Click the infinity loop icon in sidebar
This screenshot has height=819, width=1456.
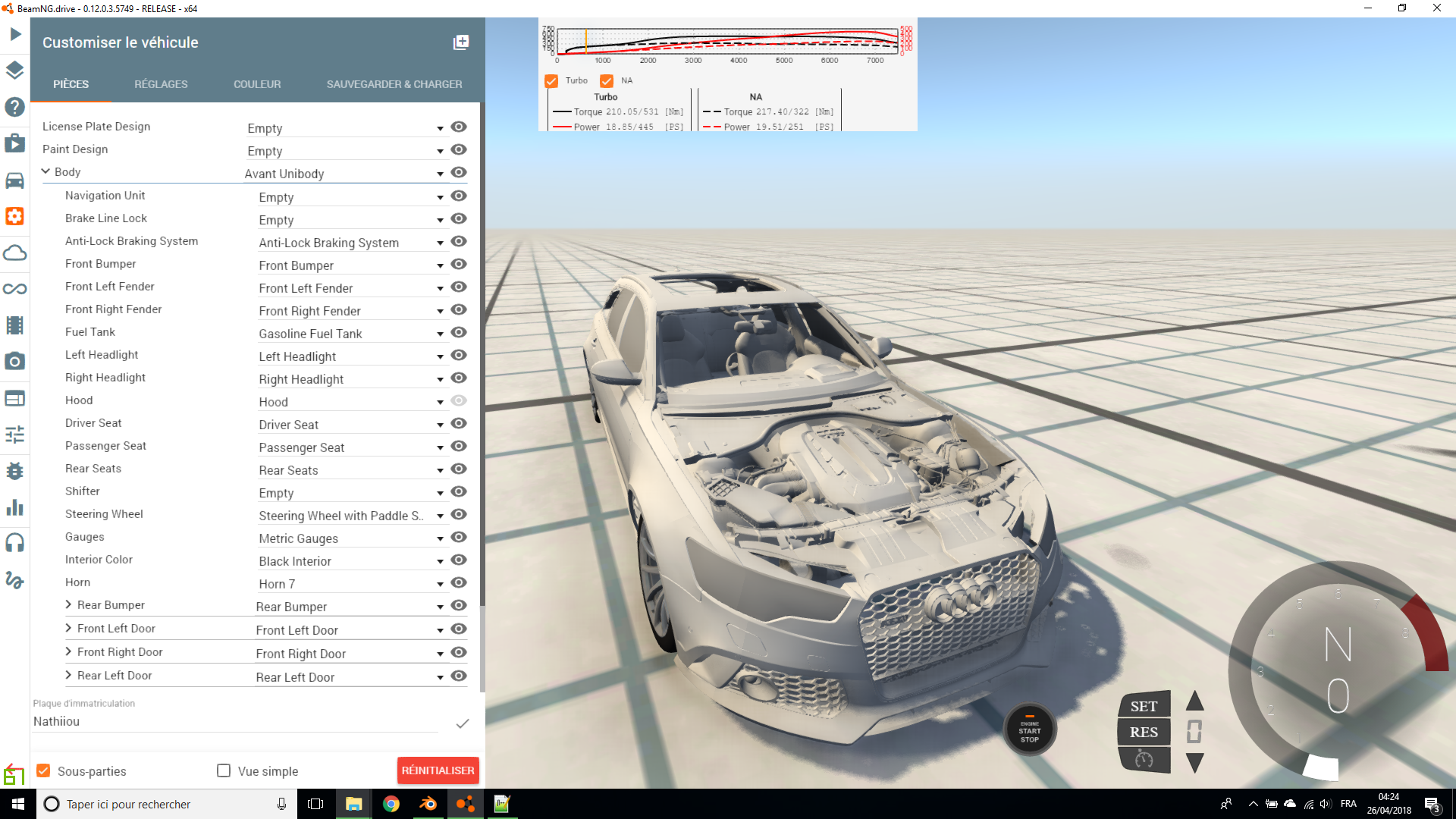(15, 289)
